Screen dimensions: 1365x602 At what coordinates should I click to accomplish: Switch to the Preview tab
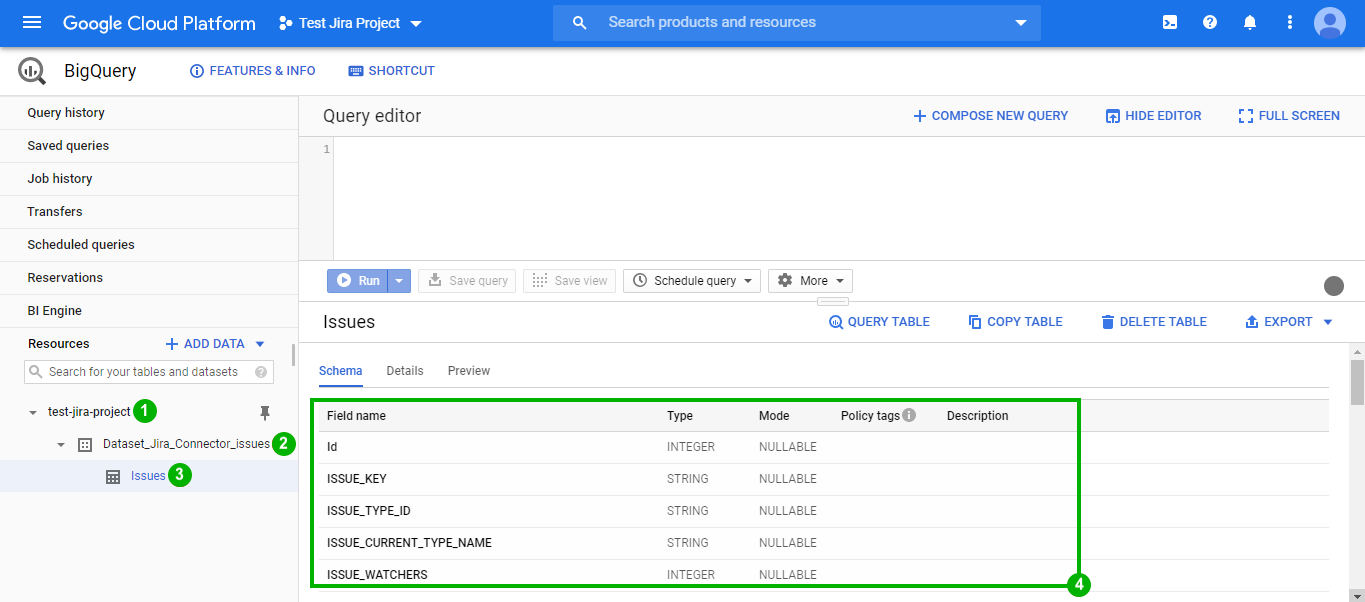[x=468, y=370]
